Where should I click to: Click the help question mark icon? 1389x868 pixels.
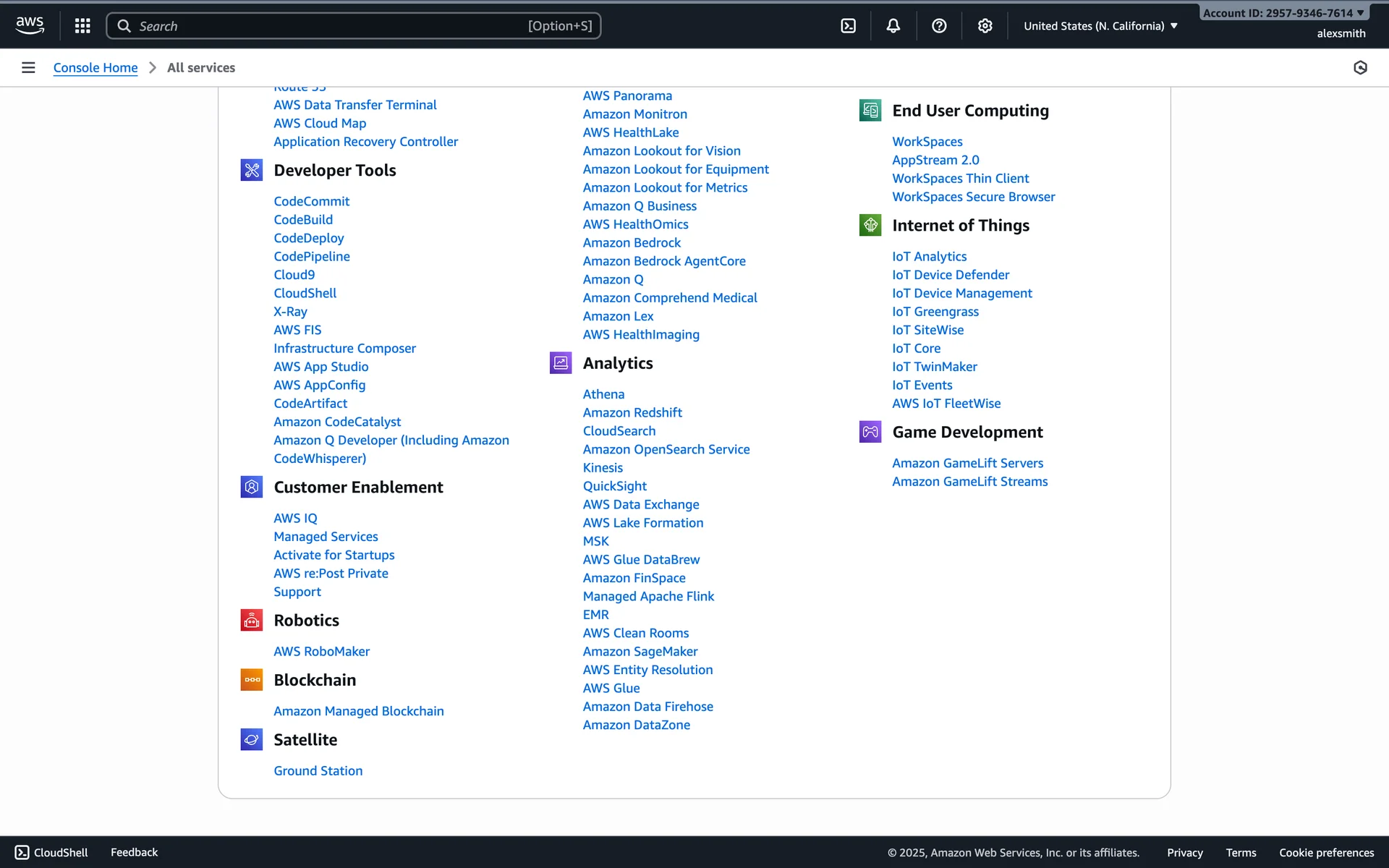coord(939,26)
